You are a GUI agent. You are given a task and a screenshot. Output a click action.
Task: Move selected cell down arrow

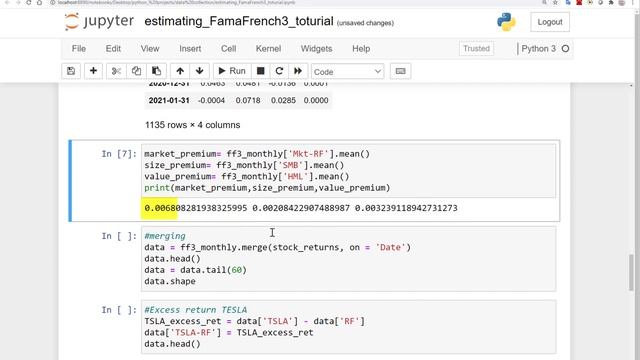pyautogui.click(x=200, y=71)
